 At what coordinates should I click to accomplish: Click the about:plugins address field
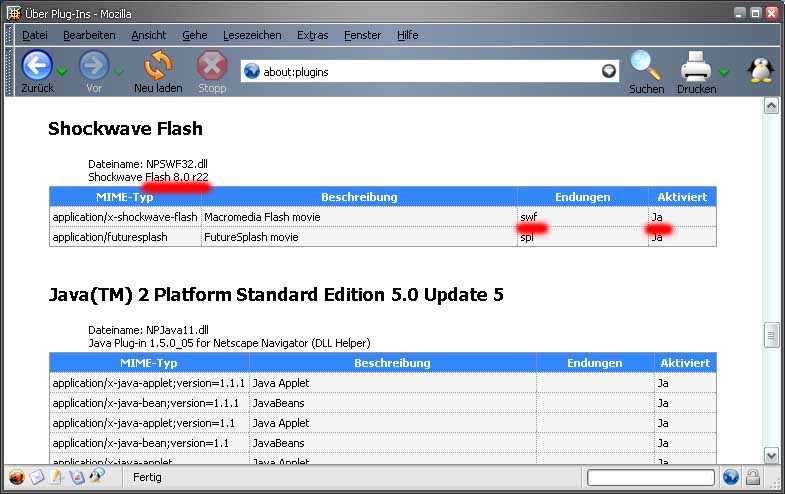(430, 72)
